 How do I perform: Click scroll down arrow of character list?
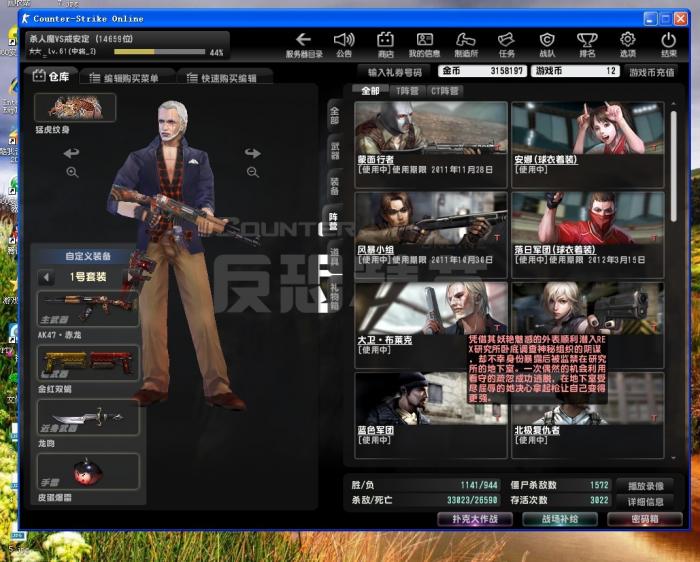(x=673, y=458)
